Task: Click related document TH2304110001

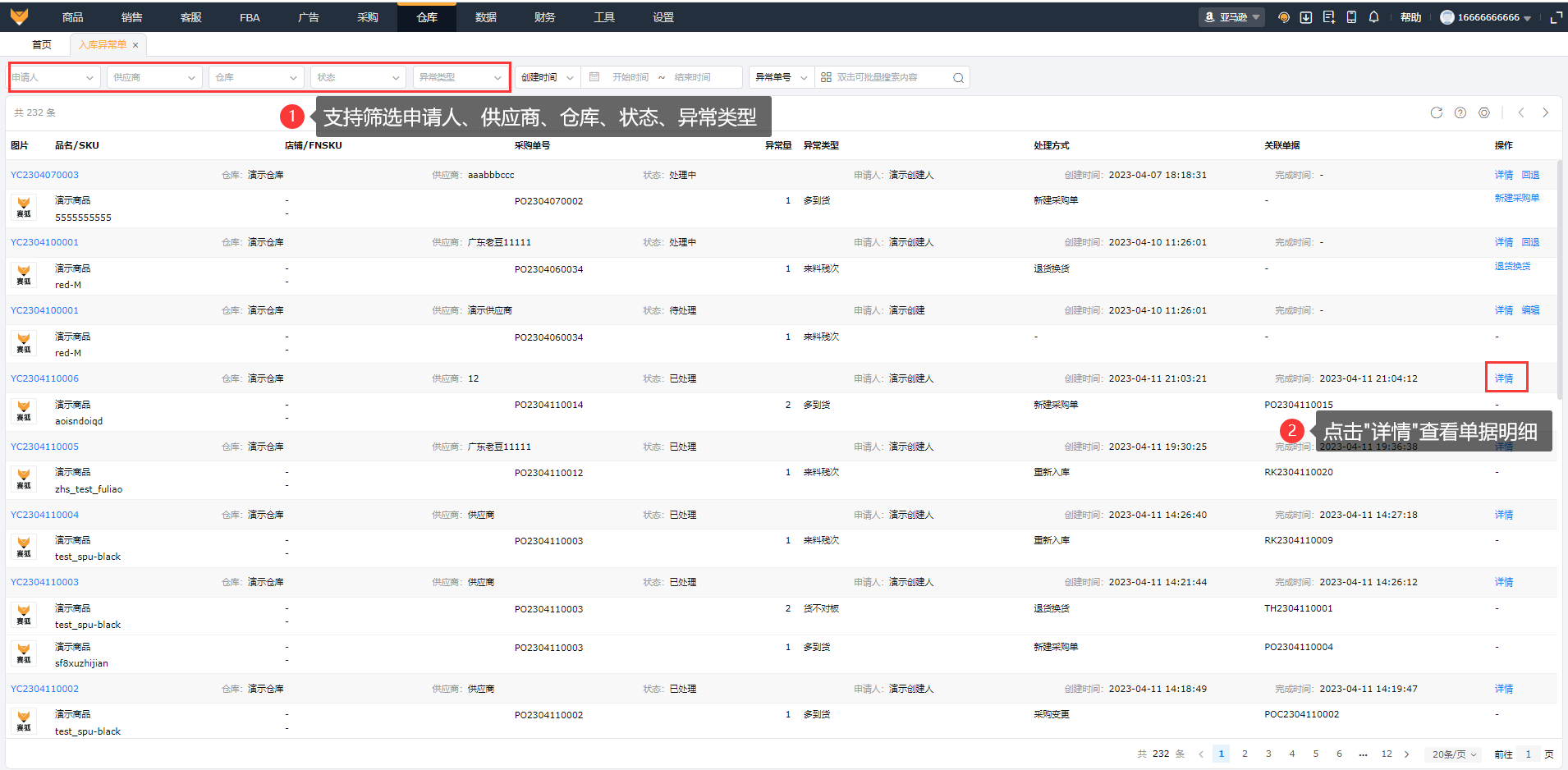Action: pyautogui.click(x=1299, y=608)
